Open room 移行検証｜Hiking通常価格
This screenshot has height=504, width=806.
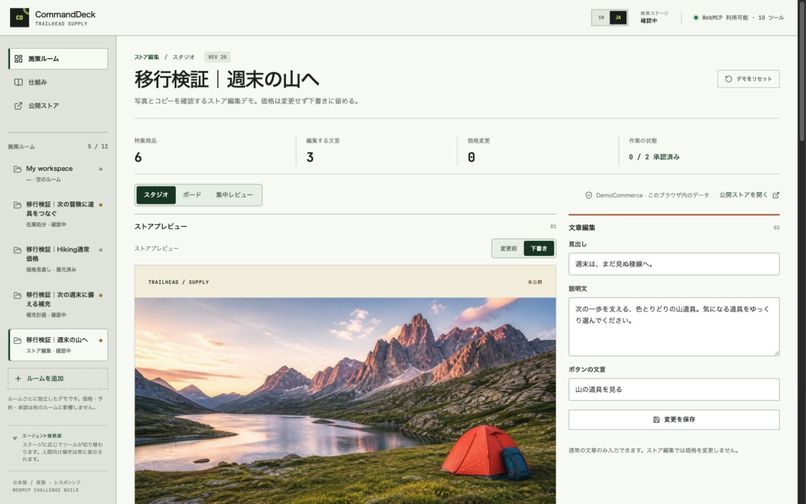point(58,259)
